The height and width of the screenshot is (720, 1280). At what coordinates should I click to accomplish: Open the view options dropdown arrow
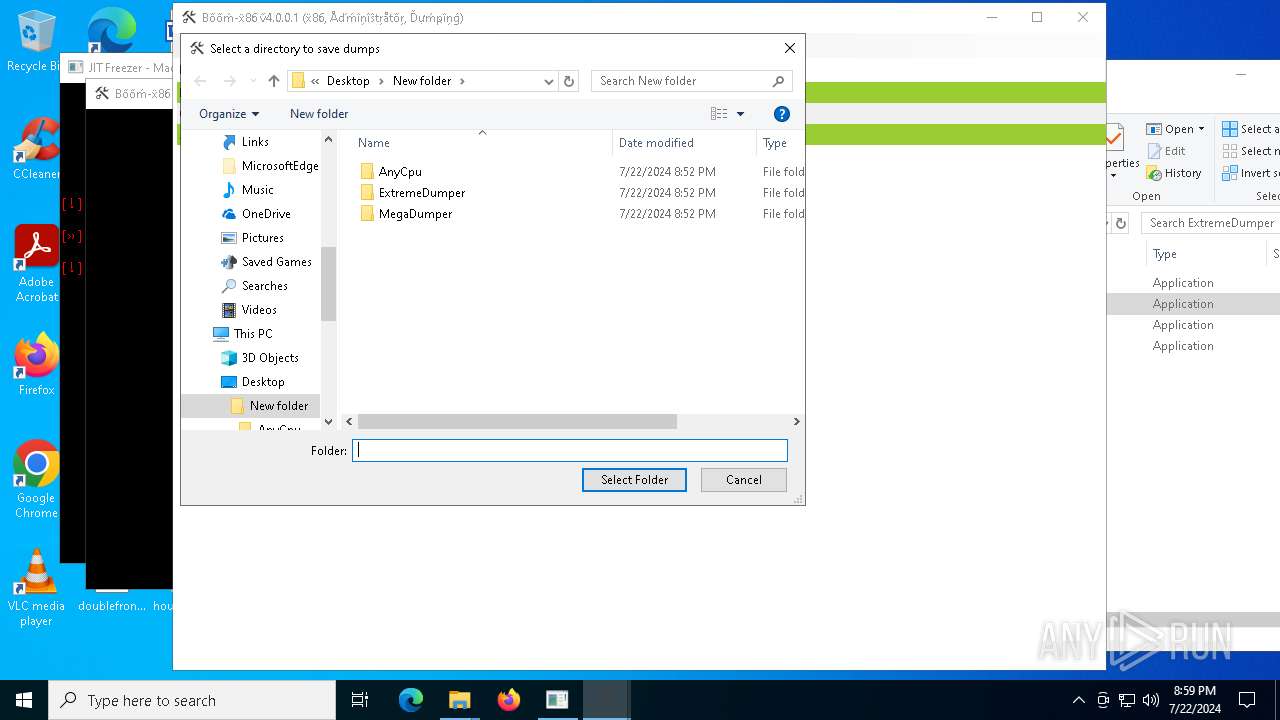(741, 114)
